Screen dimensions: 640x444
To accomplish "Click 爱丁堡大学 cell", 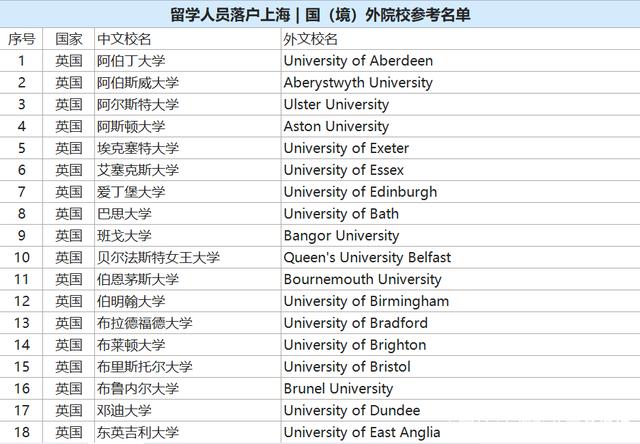I will click(188, 192).
